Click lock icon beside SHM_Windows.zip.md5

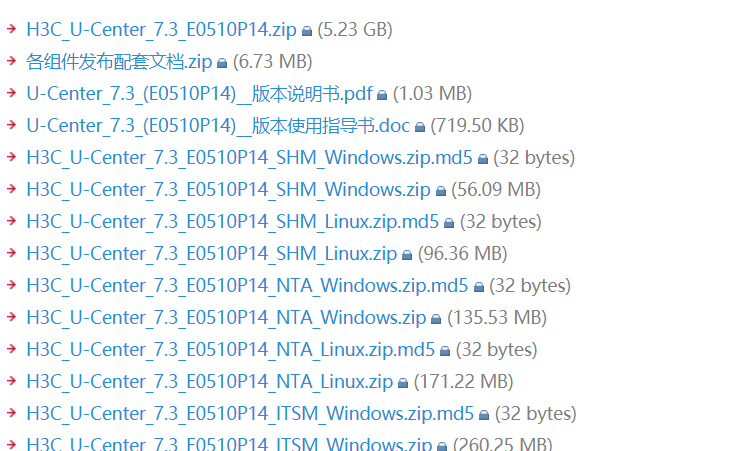pyautogui.click(x=484, y=159)
